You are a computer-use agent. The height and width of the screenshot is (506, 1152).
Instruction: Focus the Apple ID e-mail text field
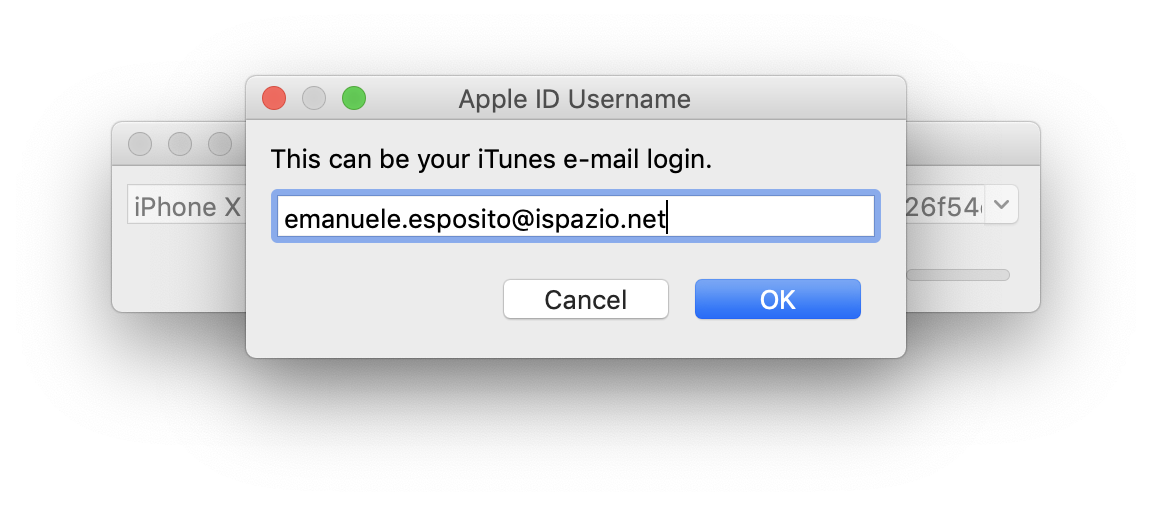pyautogui.click(x=575, y=216)
